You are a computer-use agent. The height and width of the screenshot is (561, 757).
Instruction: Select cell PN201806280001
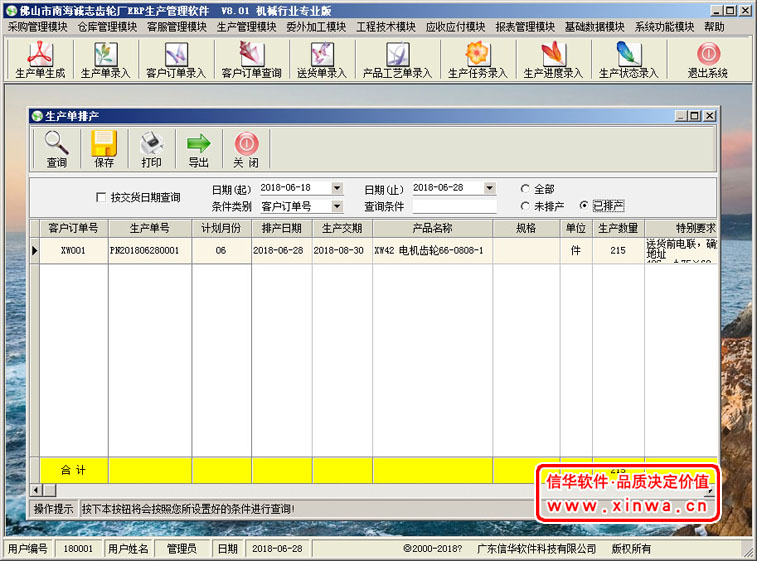click(x=150, y=251)
